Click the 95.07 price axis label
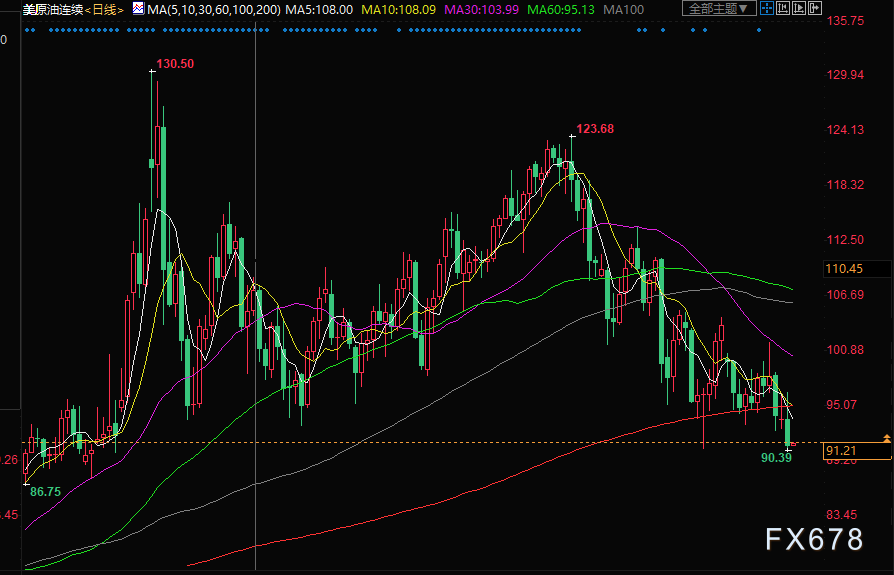This screenshot has height=575, width=894. pos(842,405)
